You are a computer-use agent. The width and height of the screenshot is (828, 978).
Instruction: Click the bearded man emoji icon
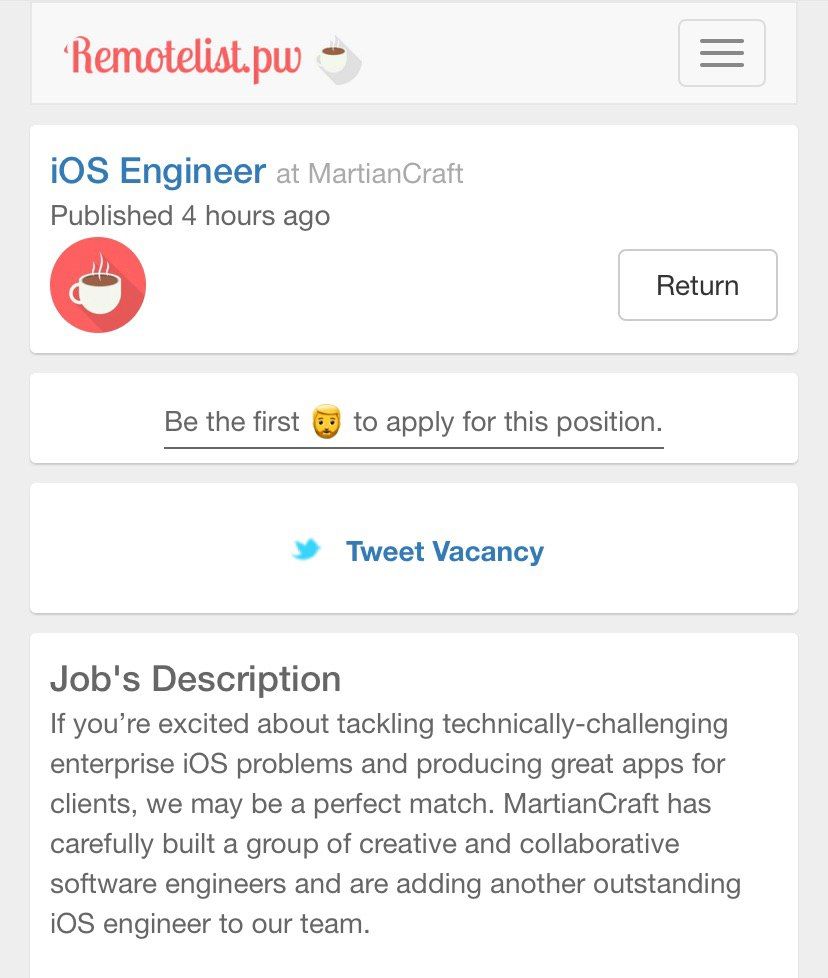point(327,422)
